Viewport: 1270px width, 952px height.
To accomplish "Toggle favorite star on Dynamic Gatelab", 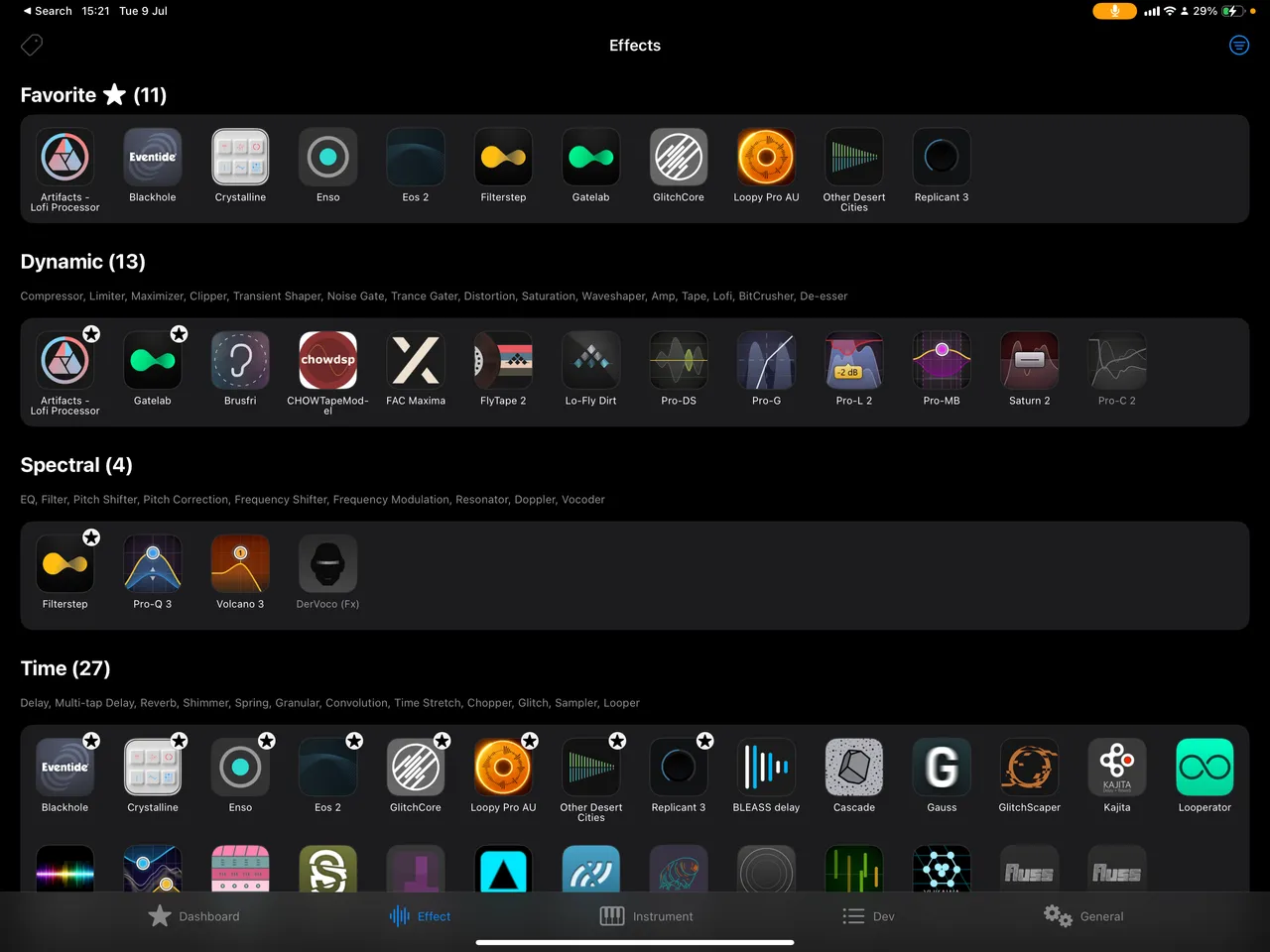I will pos(179,334).
